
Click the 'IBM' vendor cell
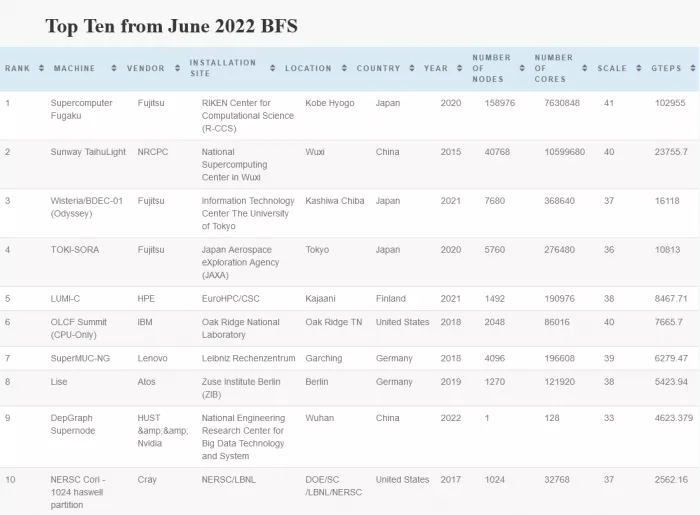tap(145, 322)
